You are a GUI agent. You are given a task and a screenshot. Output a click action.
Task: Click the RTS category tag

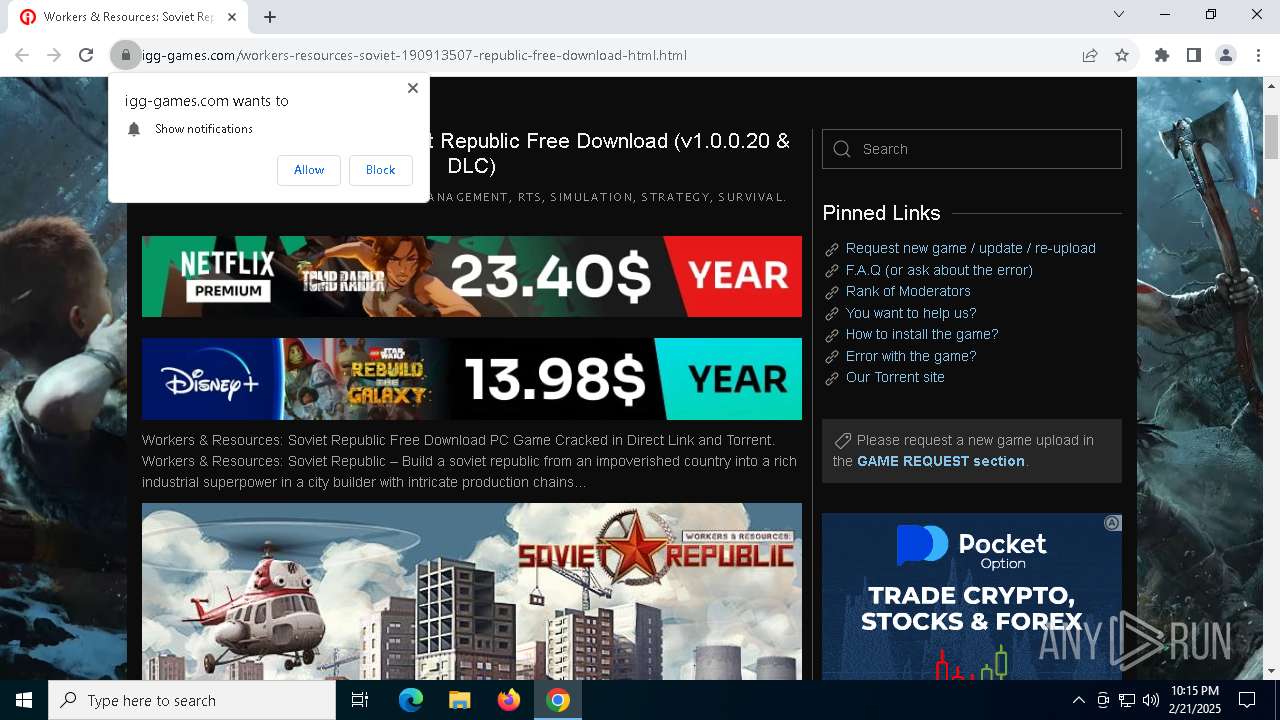click(x=529, y=197)
